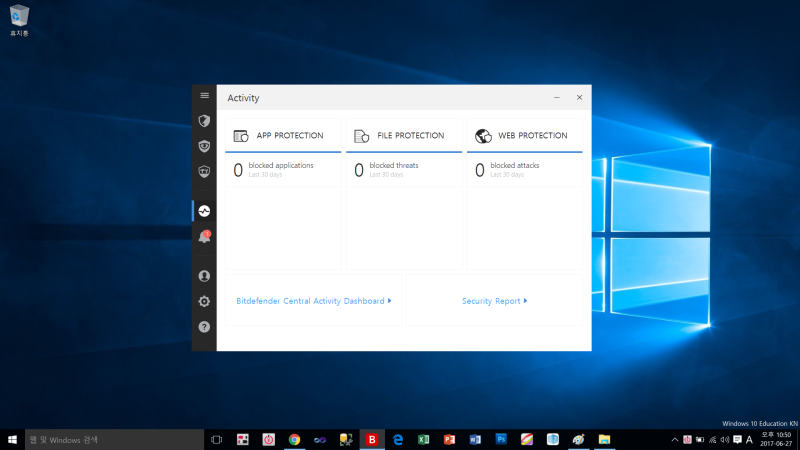Open the Security Report link

coord(494,301)
